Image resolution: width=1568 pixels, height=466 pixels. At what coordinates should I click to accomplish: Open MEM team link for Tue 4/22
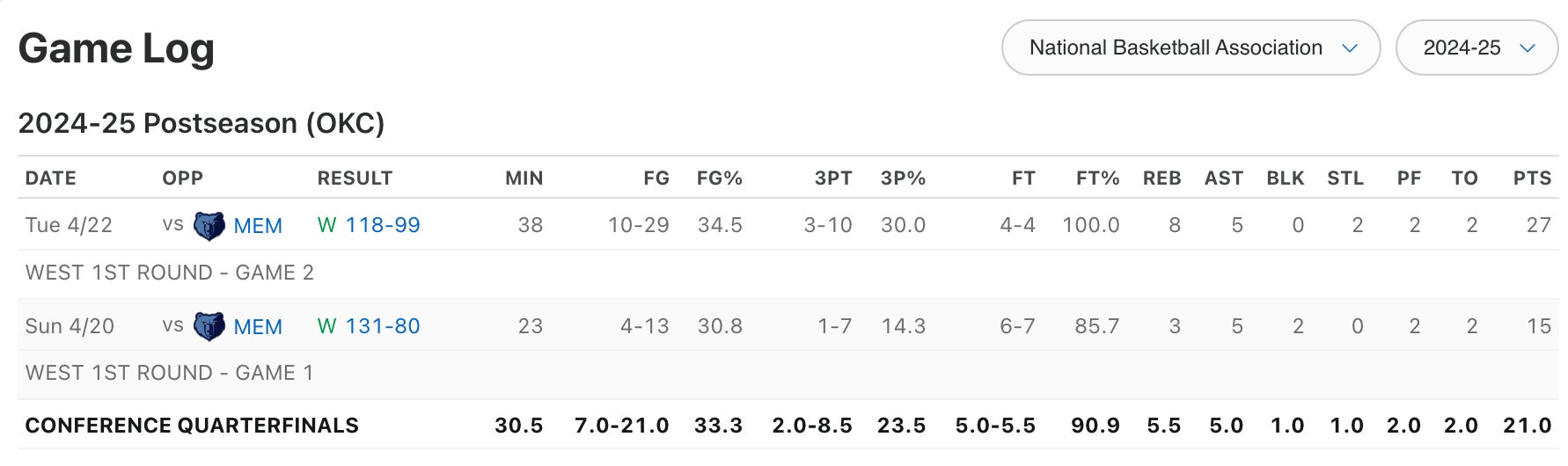[258, 226]
